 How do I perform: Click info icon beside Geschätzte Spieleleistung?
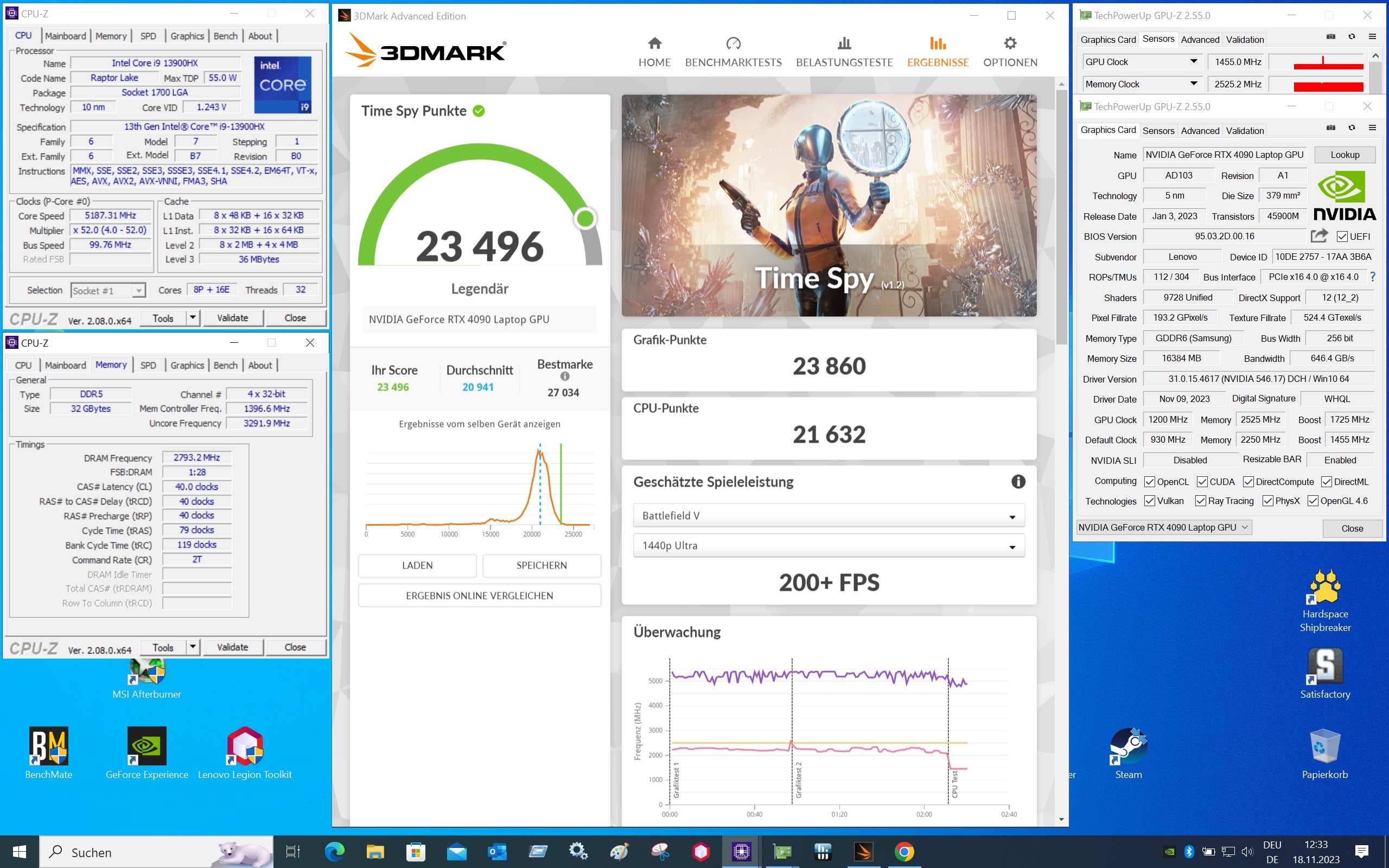(x=1018, y=482)
